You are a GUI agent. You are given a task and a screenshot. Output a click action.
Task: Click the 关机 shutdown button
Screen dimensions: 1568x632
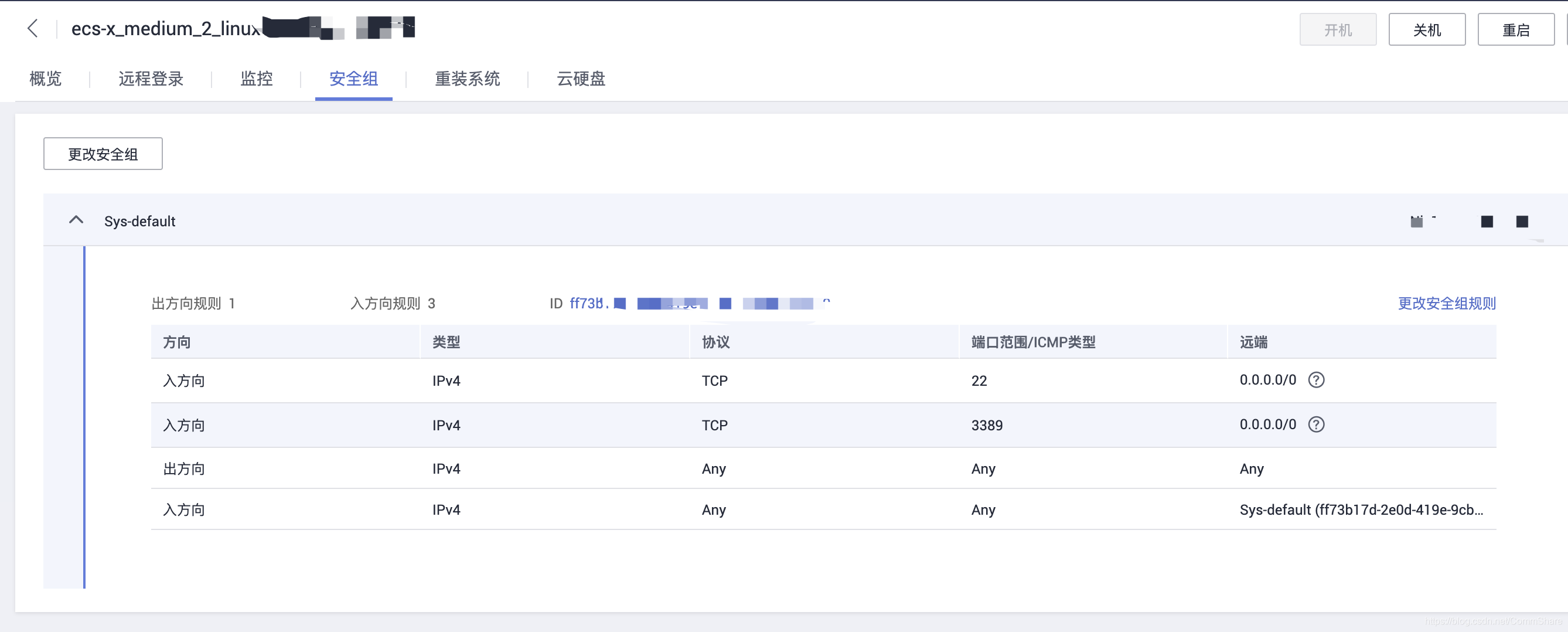click(x=1427, y=29)
